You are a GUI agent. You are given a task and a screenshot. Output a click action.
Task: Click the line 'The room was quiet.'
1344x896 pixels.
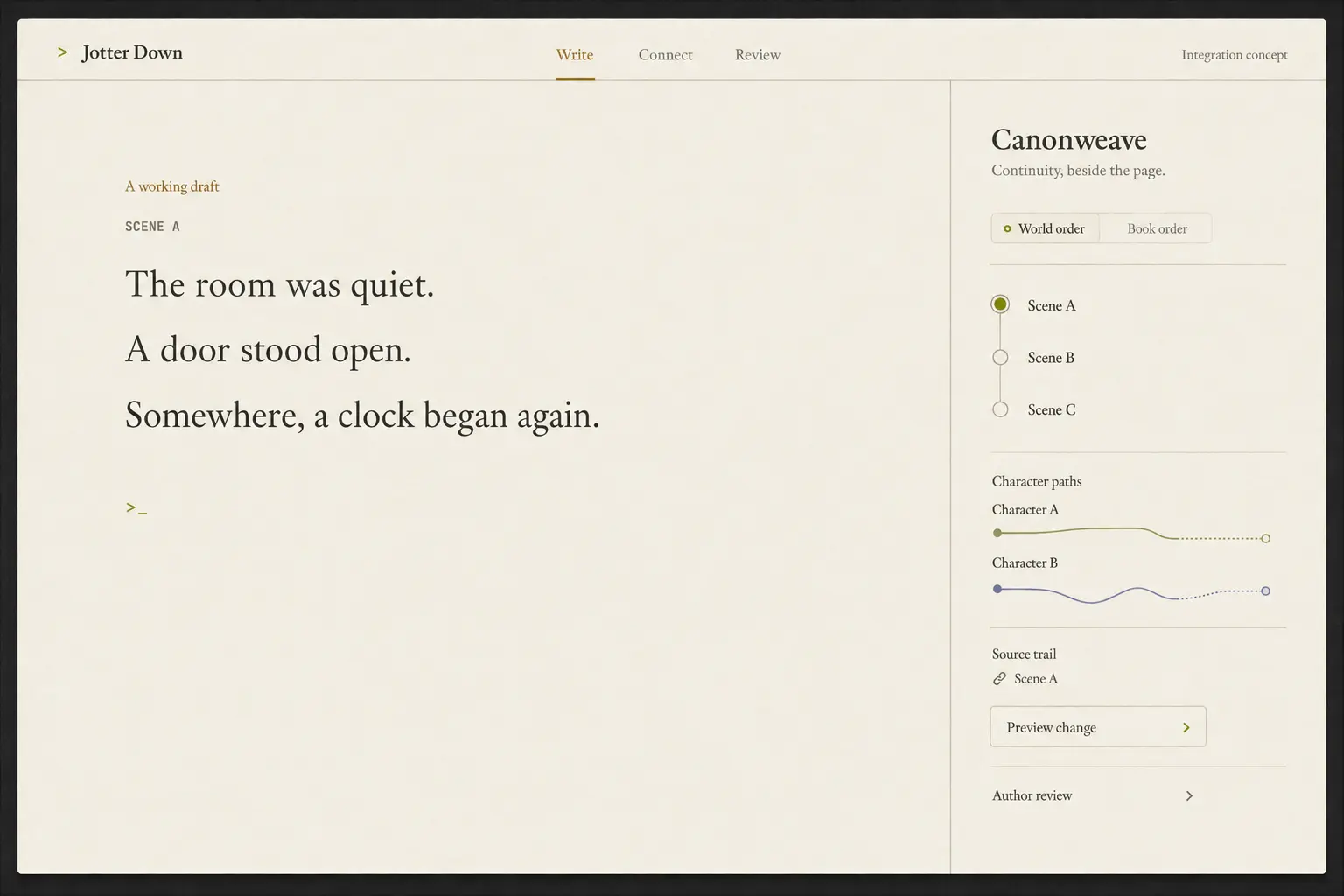279,285
